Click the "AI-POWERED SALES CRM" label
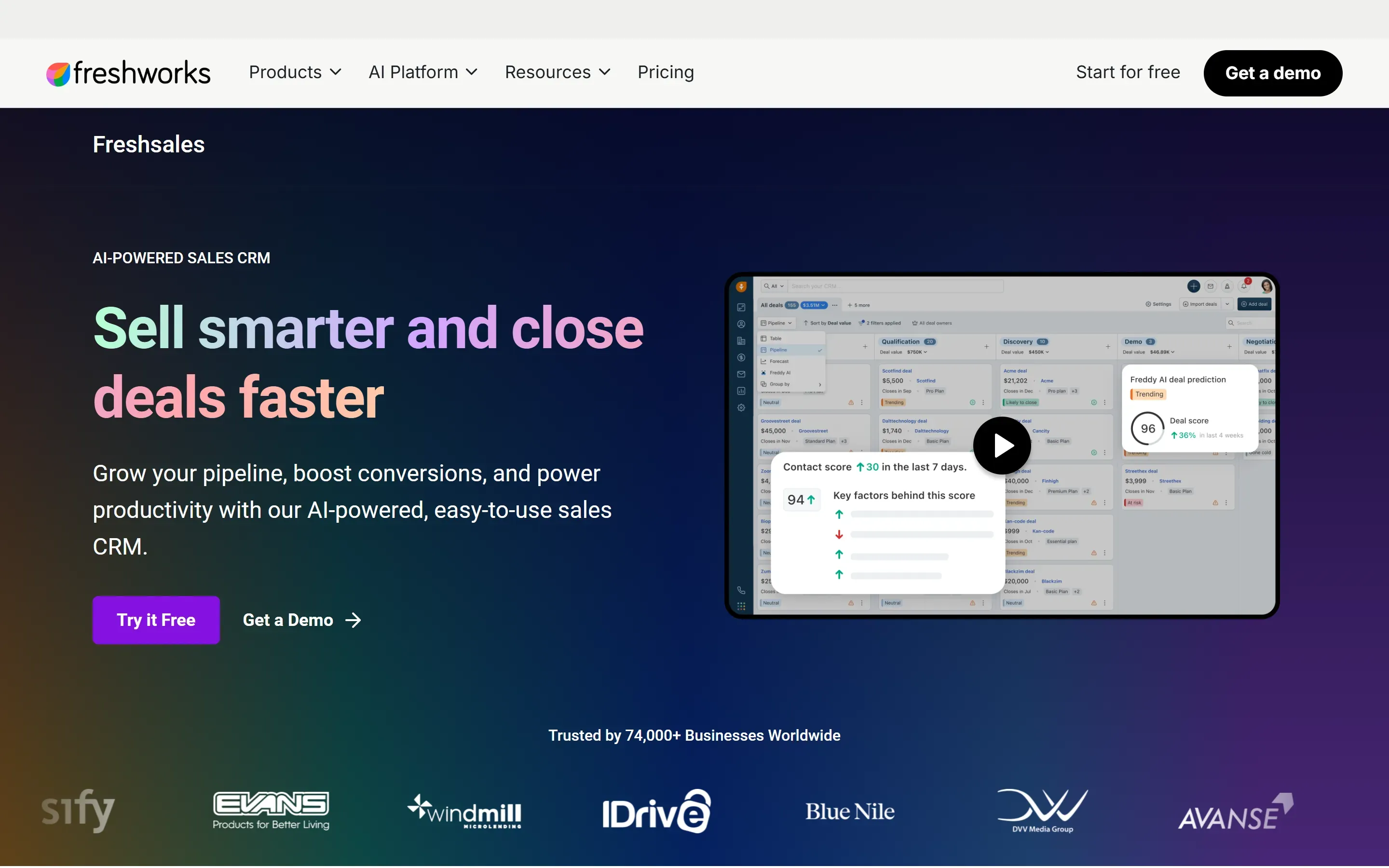The width and height of the screenshot is (1389, 868). tap(181, 258)
